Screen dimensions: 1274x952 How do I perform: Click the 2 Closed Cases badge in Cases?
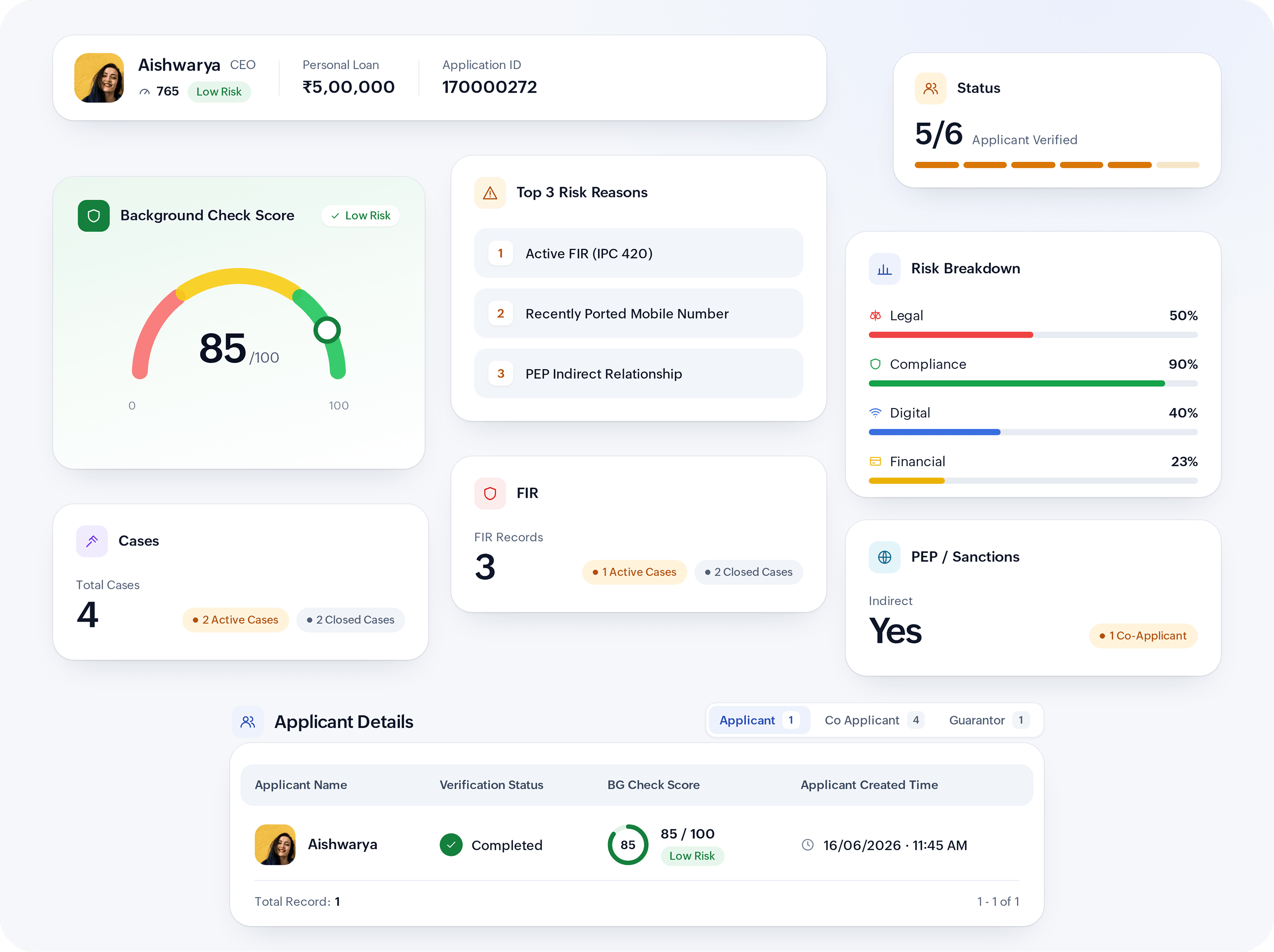tap(350, 620)
